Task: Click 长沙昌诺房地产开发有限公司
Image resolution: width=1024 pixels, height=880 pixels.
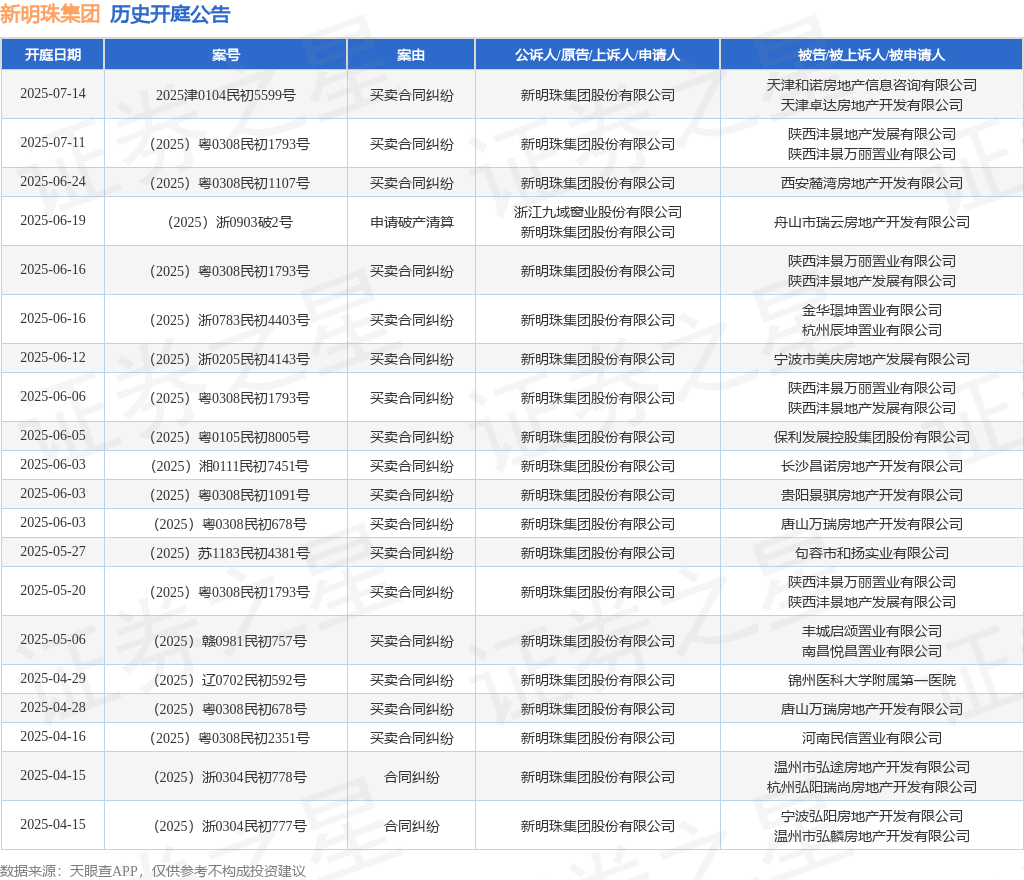Action: point(872,466)
